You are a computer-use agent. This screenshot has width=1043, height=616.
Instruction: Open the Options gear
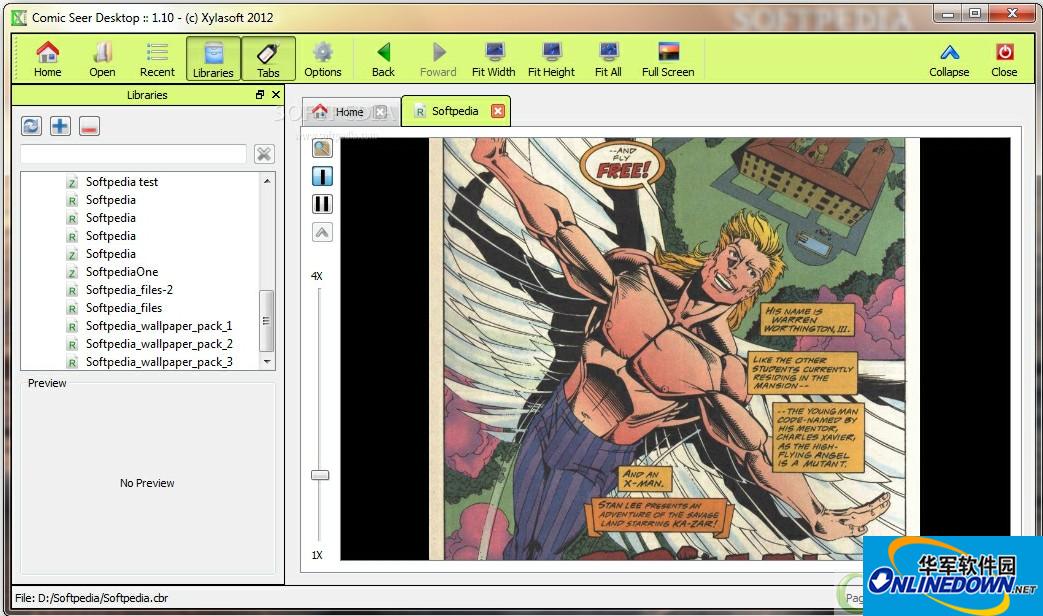[323, 59]
